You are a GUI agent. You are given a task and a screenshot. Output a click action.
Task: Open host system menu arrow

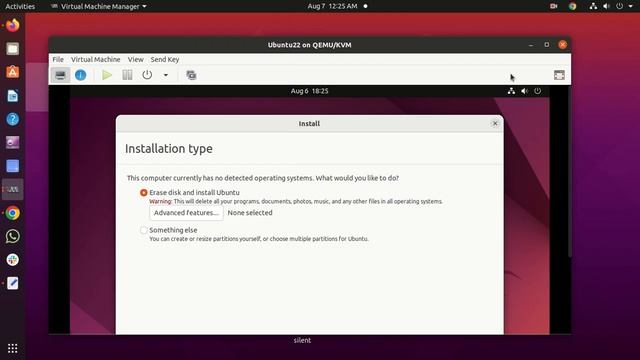coord(630,6)
